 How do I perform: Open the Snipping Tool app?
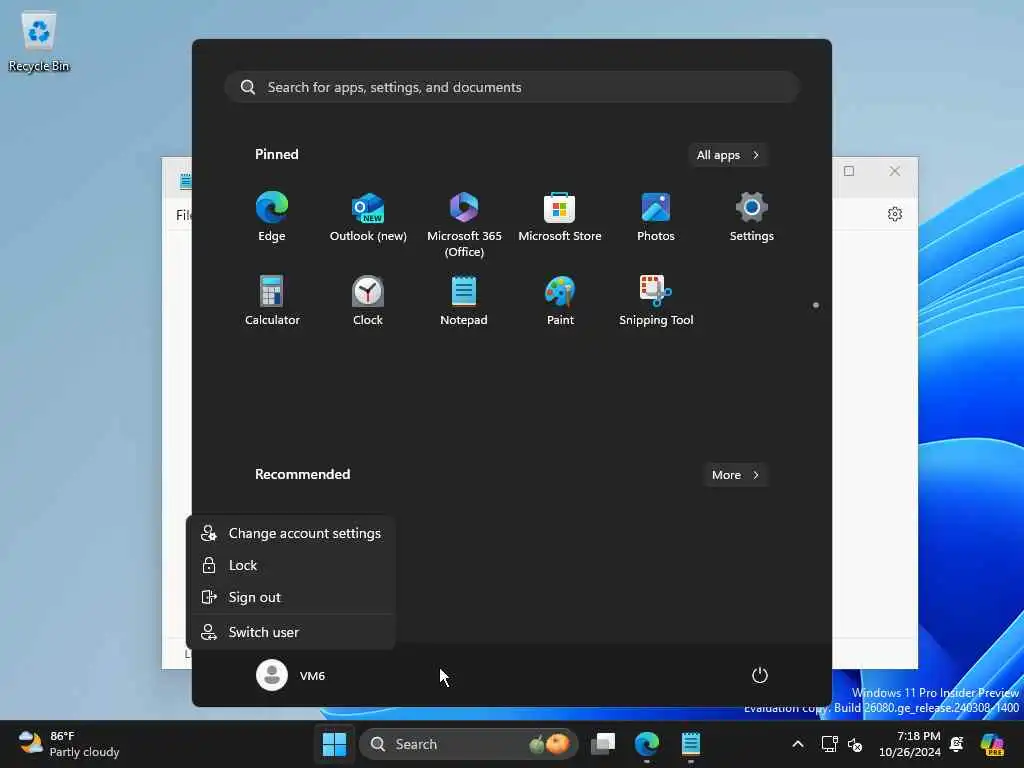(656, 300)
